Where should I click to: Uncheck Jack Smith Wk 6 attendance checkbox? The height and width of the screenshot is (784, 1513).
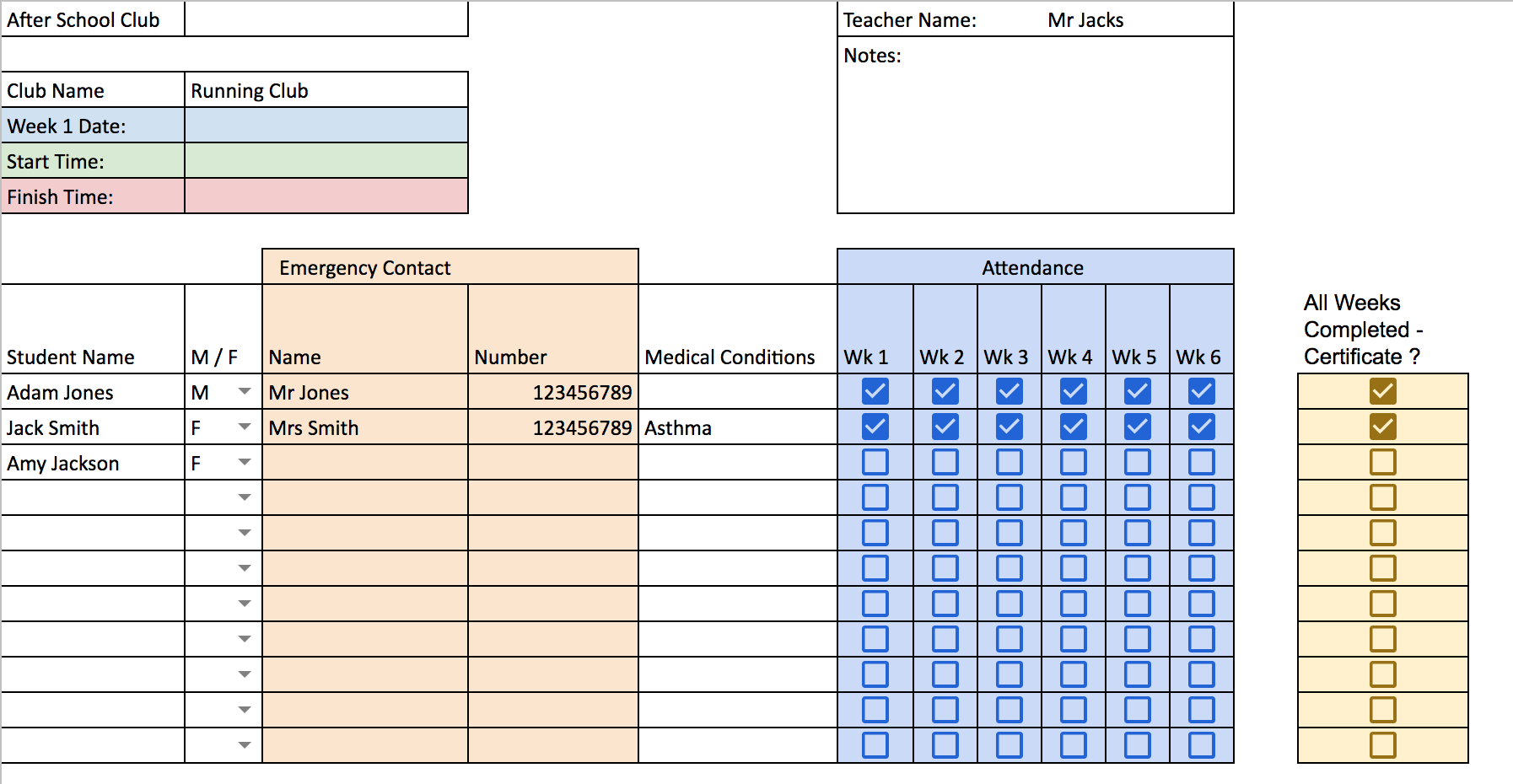[x=1201, y=427]
